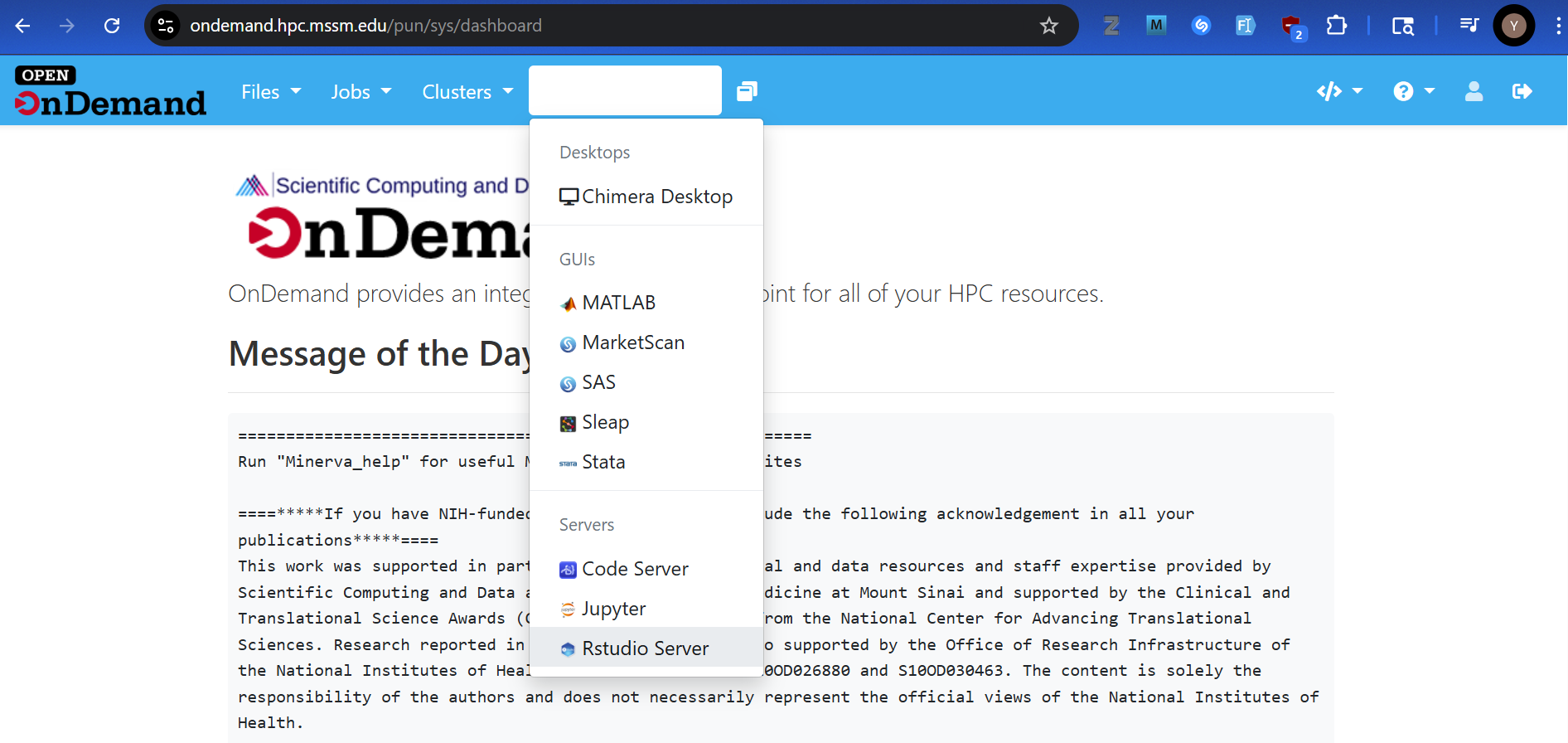This screenshot has width=1568, height=743.
Task: Click the search tabs icon in Chrome toolbar
Action: point(1402,26)
